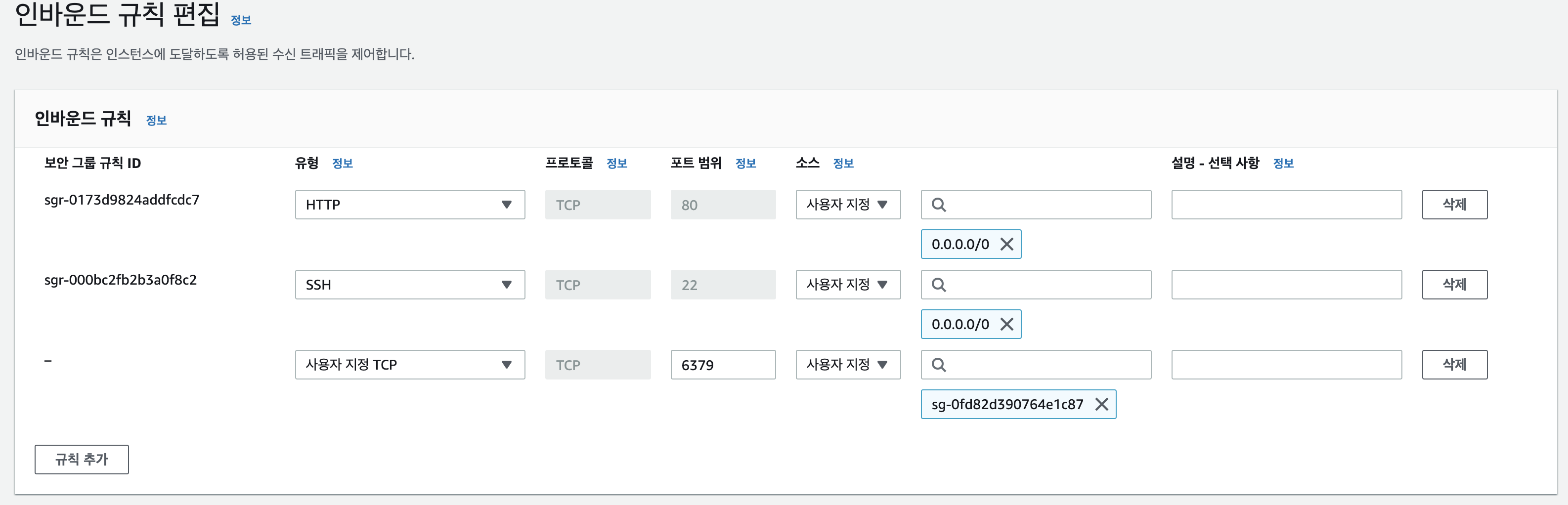Remove the 0.0.0.0/0 source tag in HTTP row

pos(1007,244)
